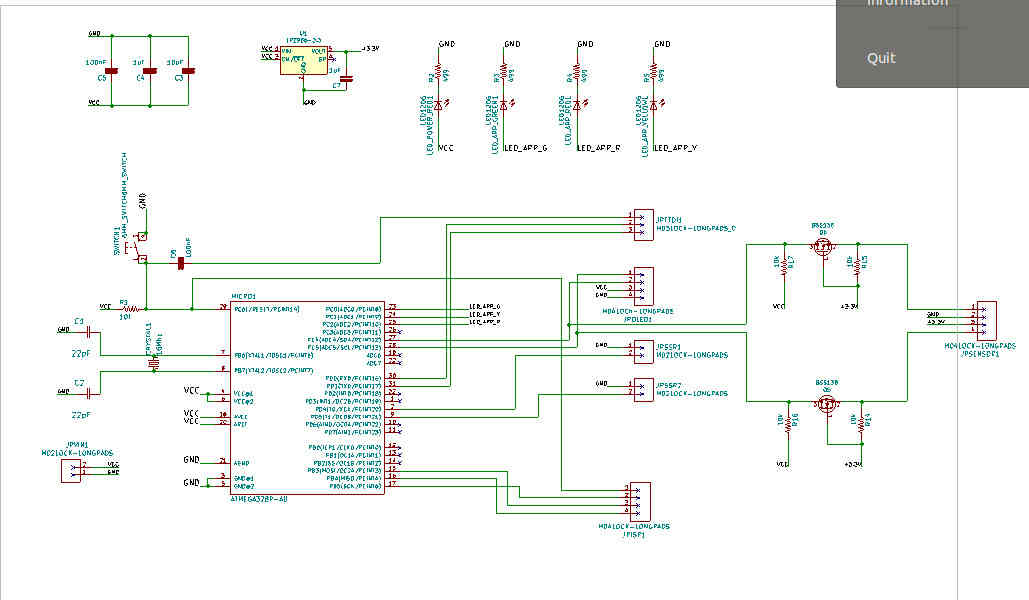Click the JPOLED1 reference label
The width and height of the screenshot is (1029, 600).
point(638,320)
